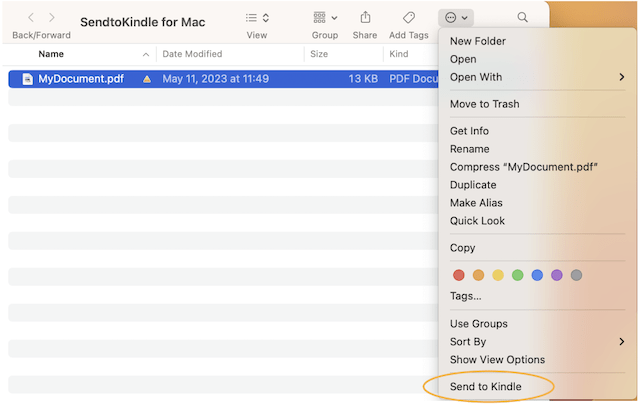Viewport: 640px width, 405px height.
Task: Apply the red color tag
Action: [459, 275]
